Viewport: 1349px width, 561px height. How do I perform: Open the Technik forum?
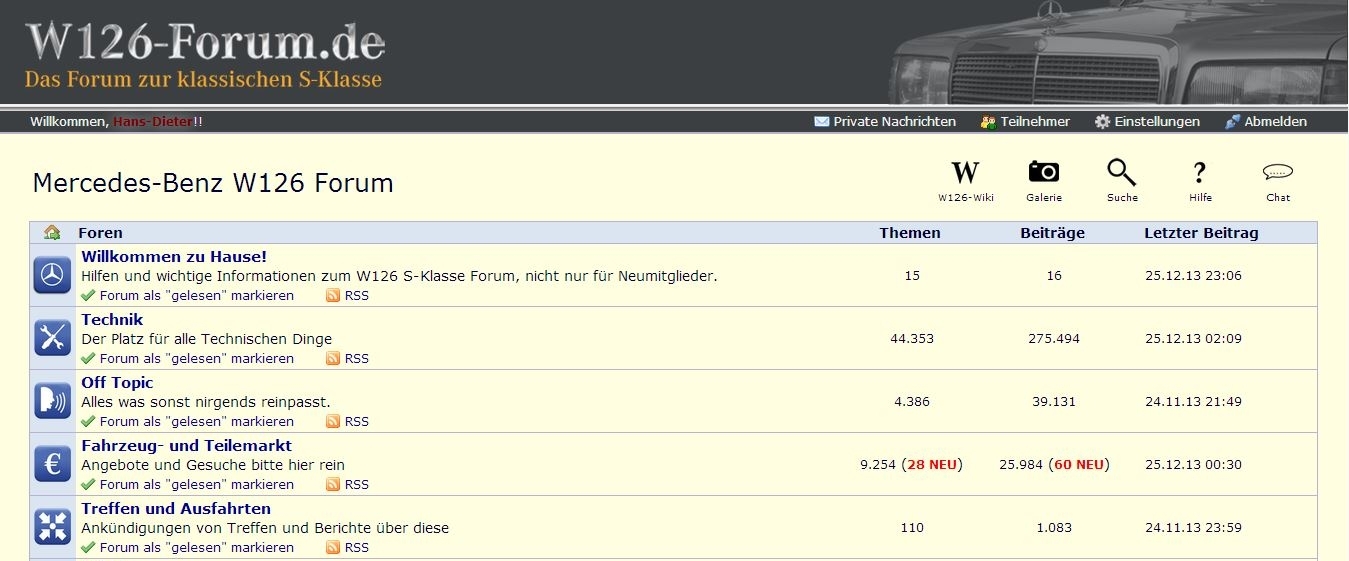coord(112,320)
